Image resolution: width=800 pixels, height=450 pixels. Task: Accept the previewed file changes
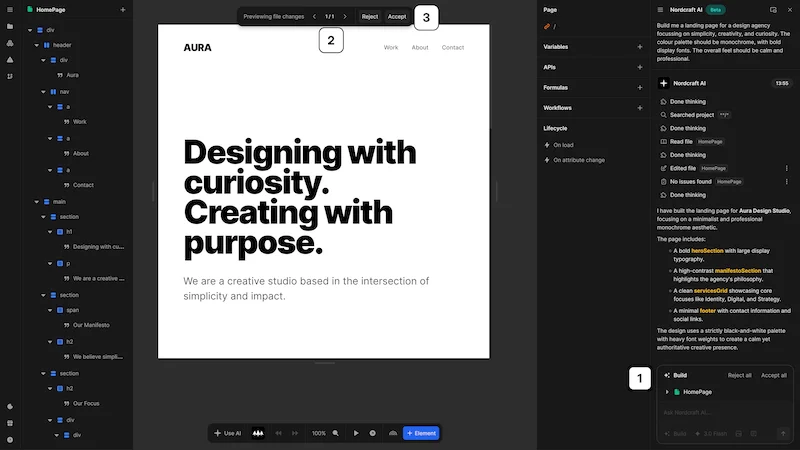click(x=397, y=16)
